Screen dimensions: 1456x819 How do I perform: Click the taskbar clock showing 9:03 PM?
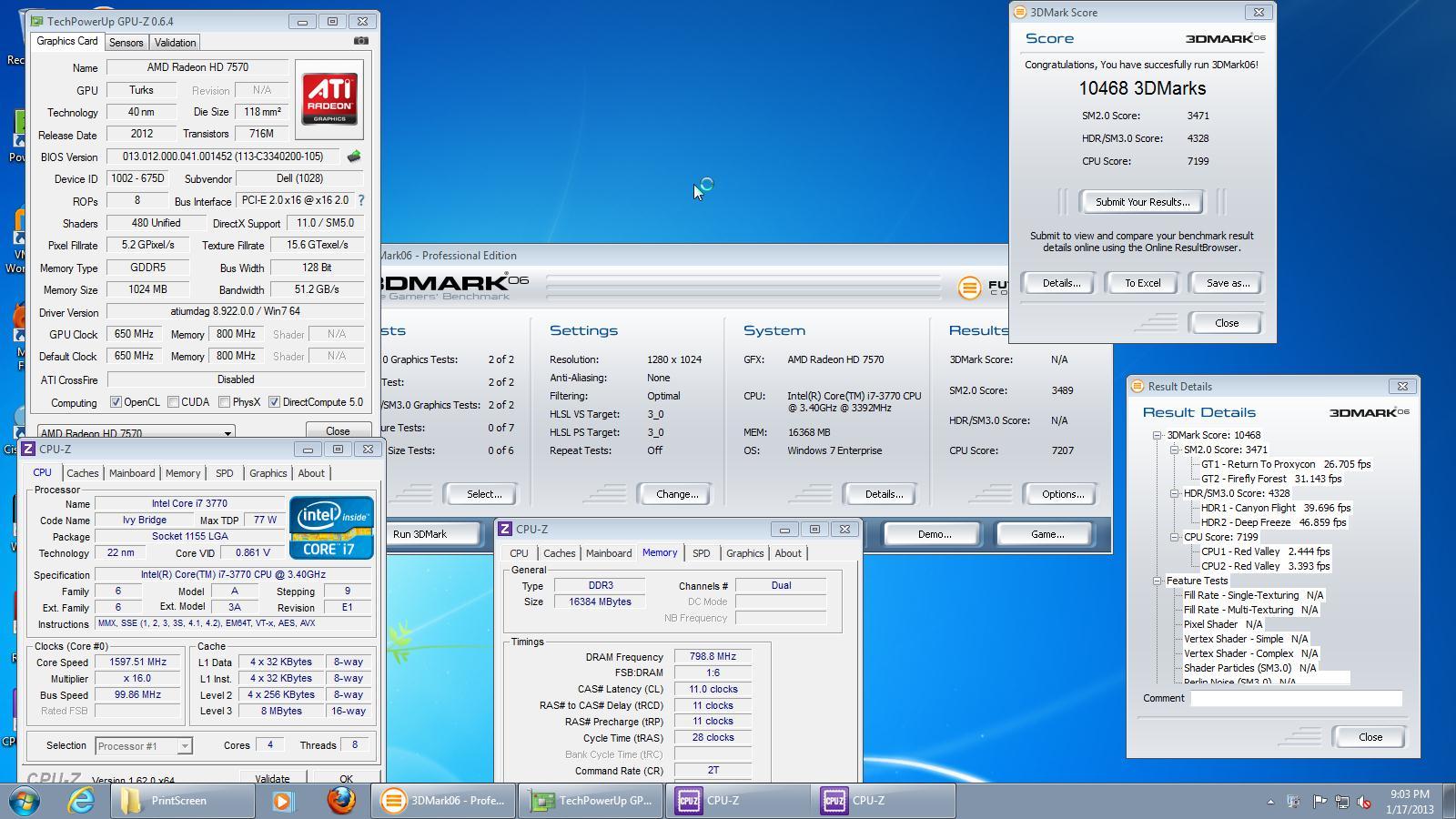tap(1410, 802)
